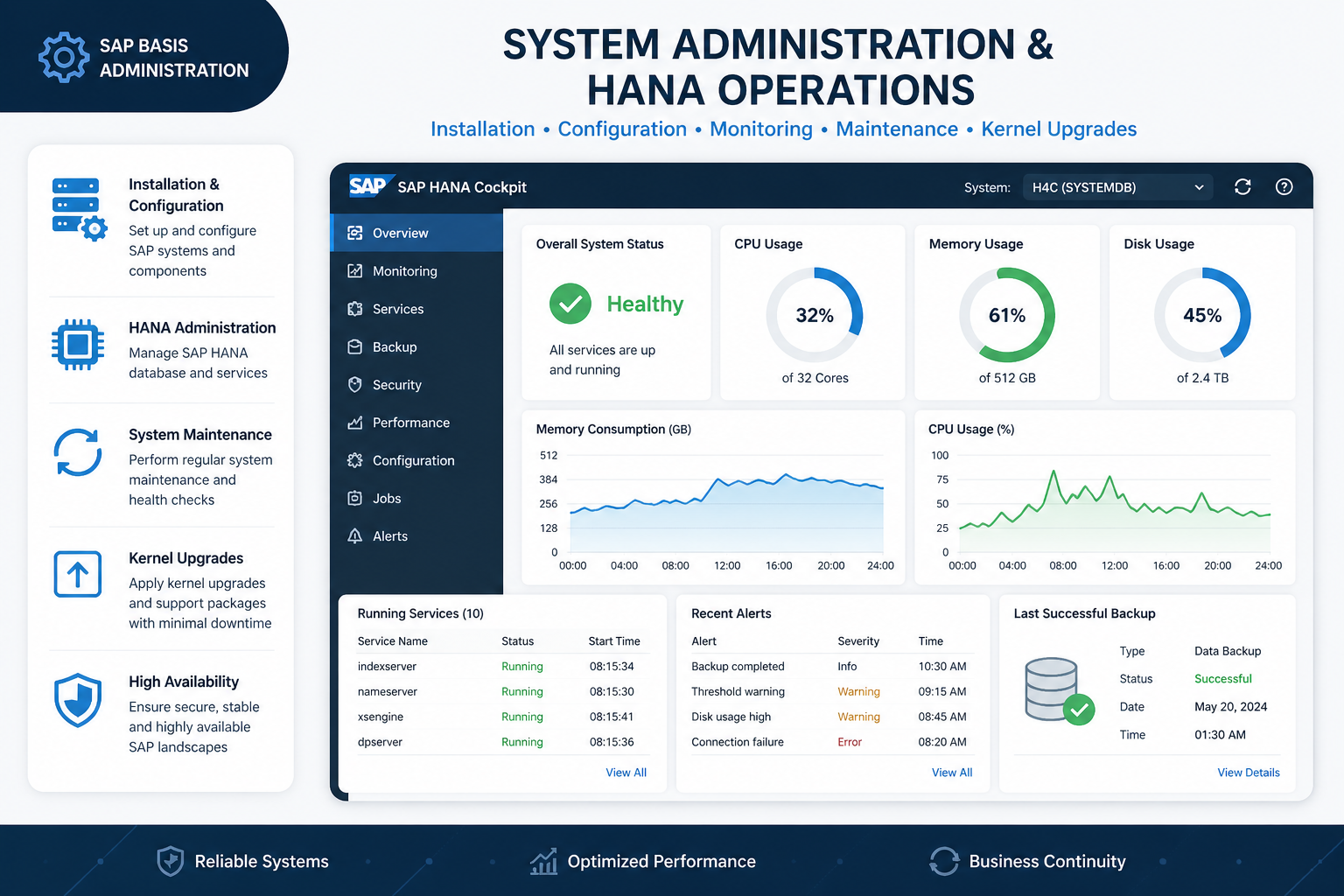This screenshot has width=1344, height=896.
Task: Click the CPU Usage 32% donut gauge
Action: 815,315
